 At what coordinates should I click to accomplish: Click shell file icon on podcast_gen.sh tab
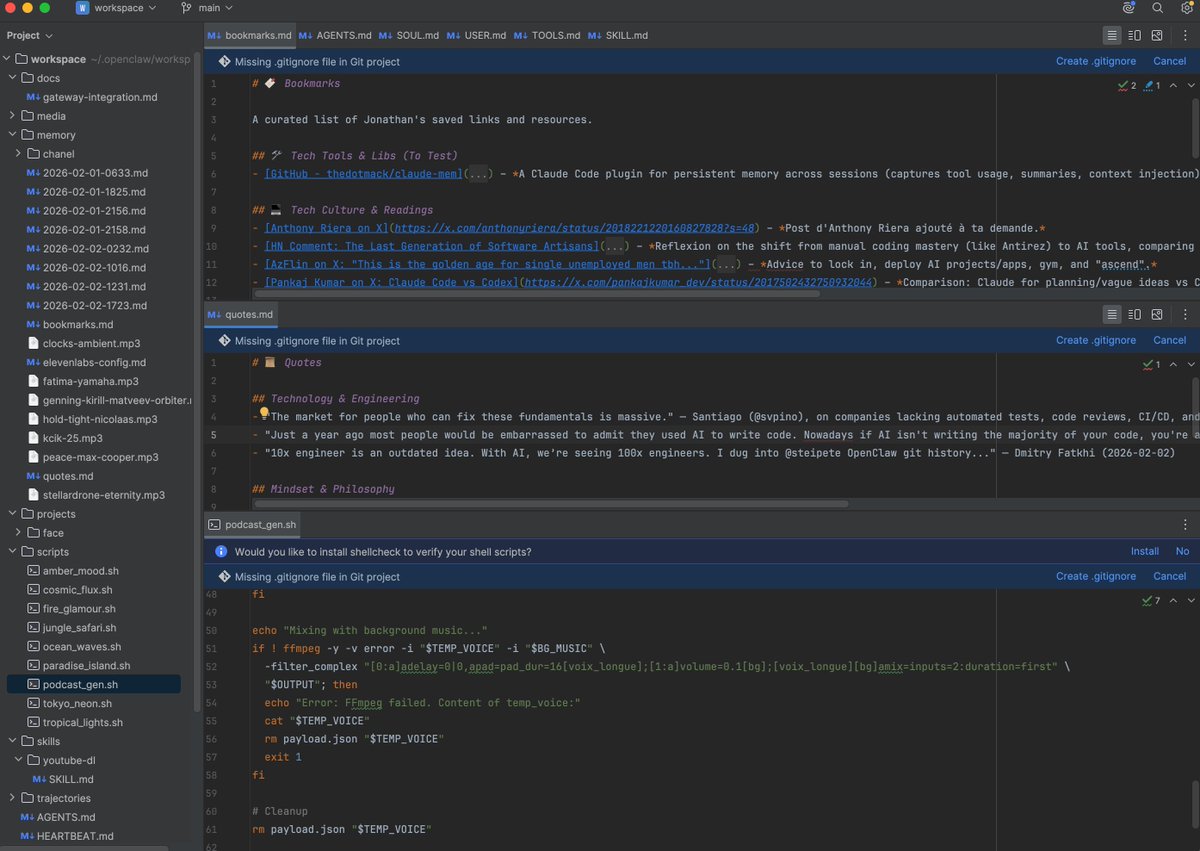point(214,524)
